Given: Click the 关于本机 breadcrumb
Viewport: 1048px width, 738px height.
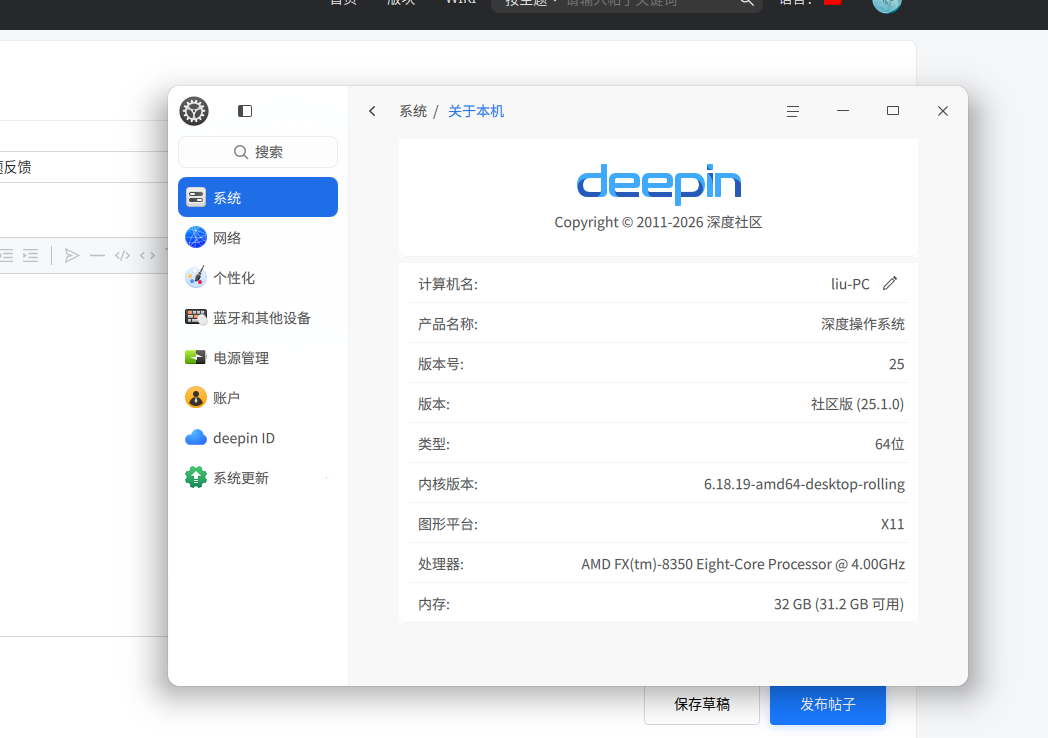Looking at the screenshot, I should [476, 111].
